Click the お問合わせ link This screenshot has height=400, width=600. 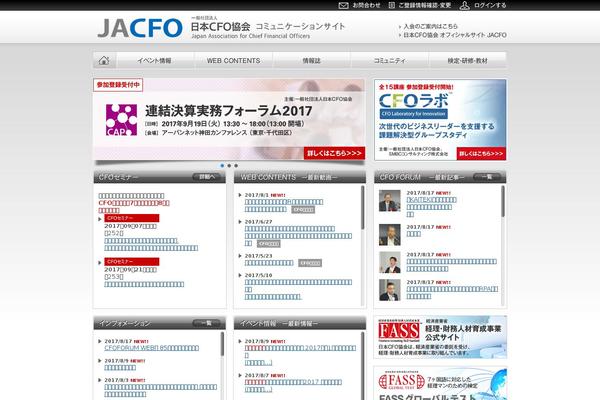click(366, 5)
